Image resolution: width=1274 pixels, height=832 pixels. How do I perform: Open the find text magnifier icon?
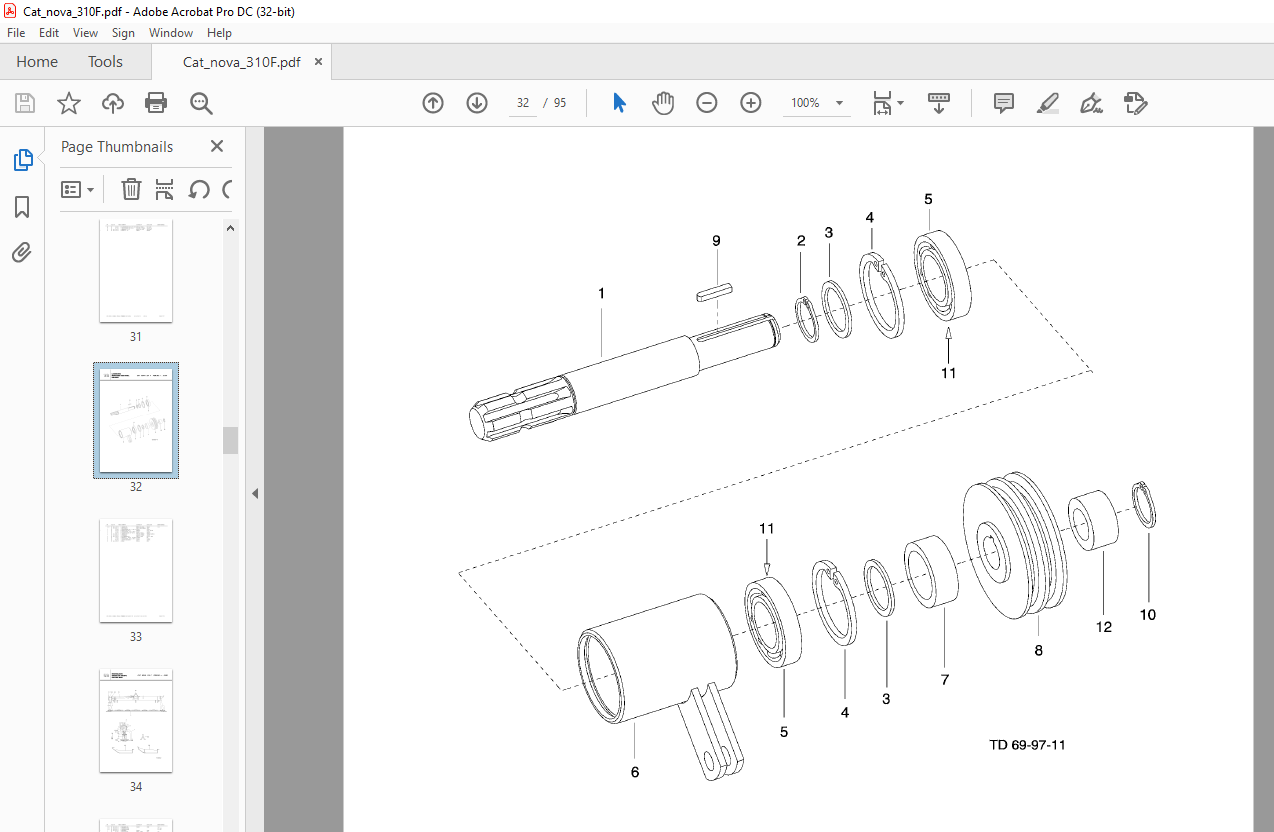tap(201, 103)
